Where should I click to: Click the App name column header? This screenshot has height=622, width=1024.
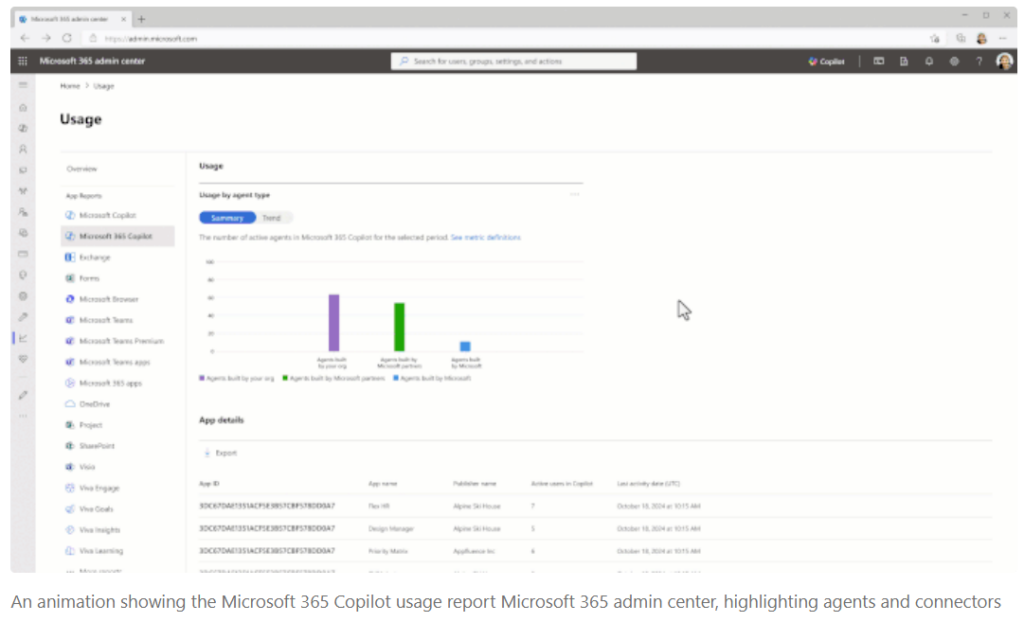383,483
